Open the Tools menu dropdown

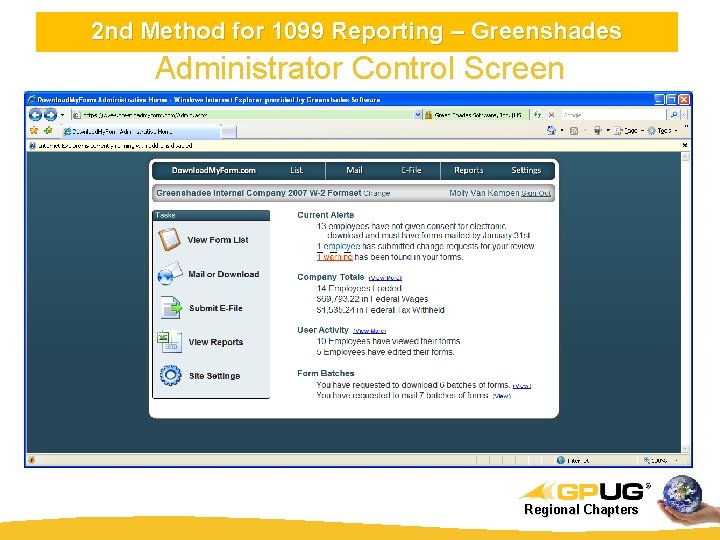[x=662, y=131]
